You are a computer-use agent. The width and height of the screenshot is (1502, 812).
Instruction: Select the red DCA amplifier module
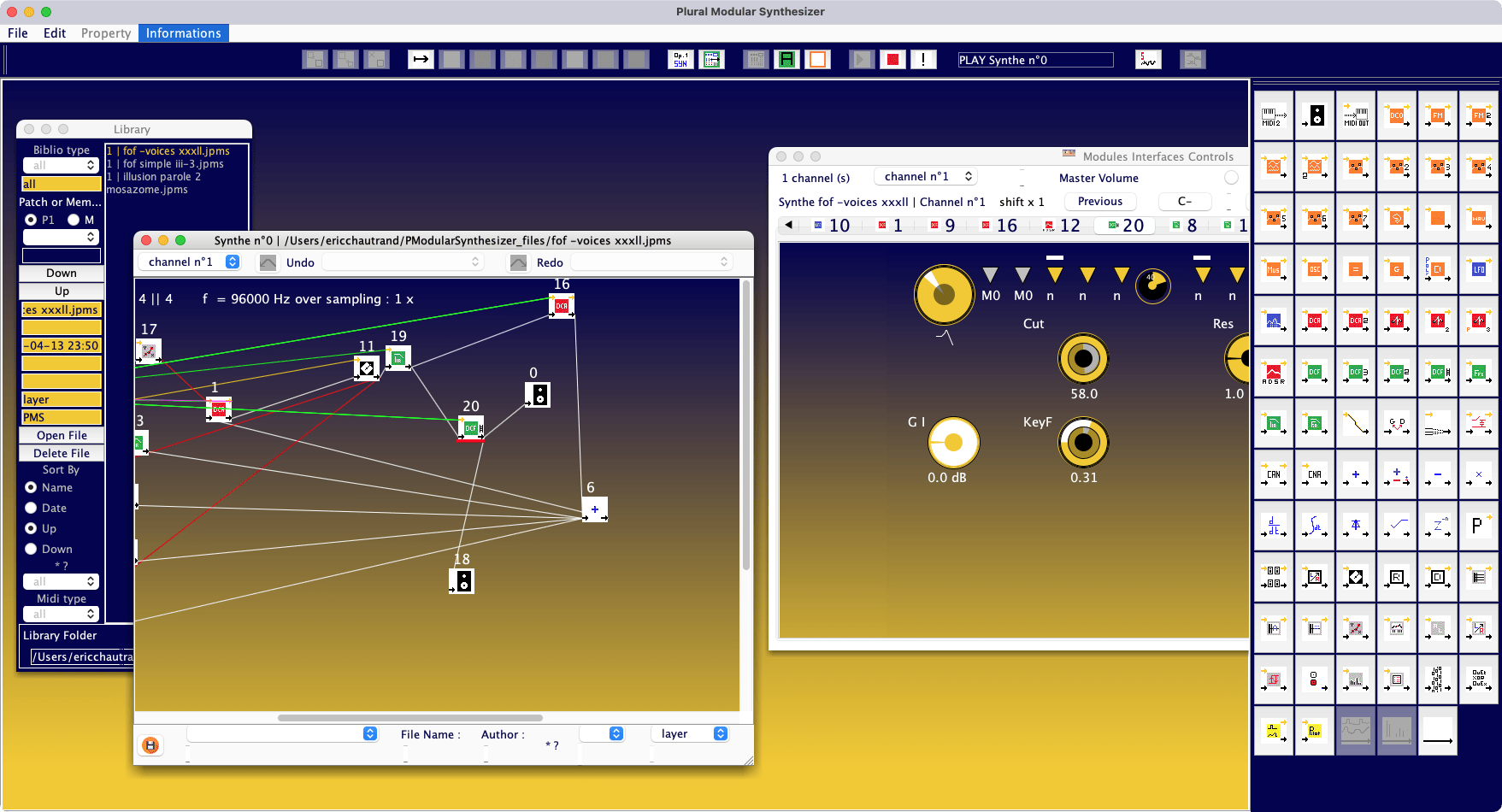point(1315,321)
